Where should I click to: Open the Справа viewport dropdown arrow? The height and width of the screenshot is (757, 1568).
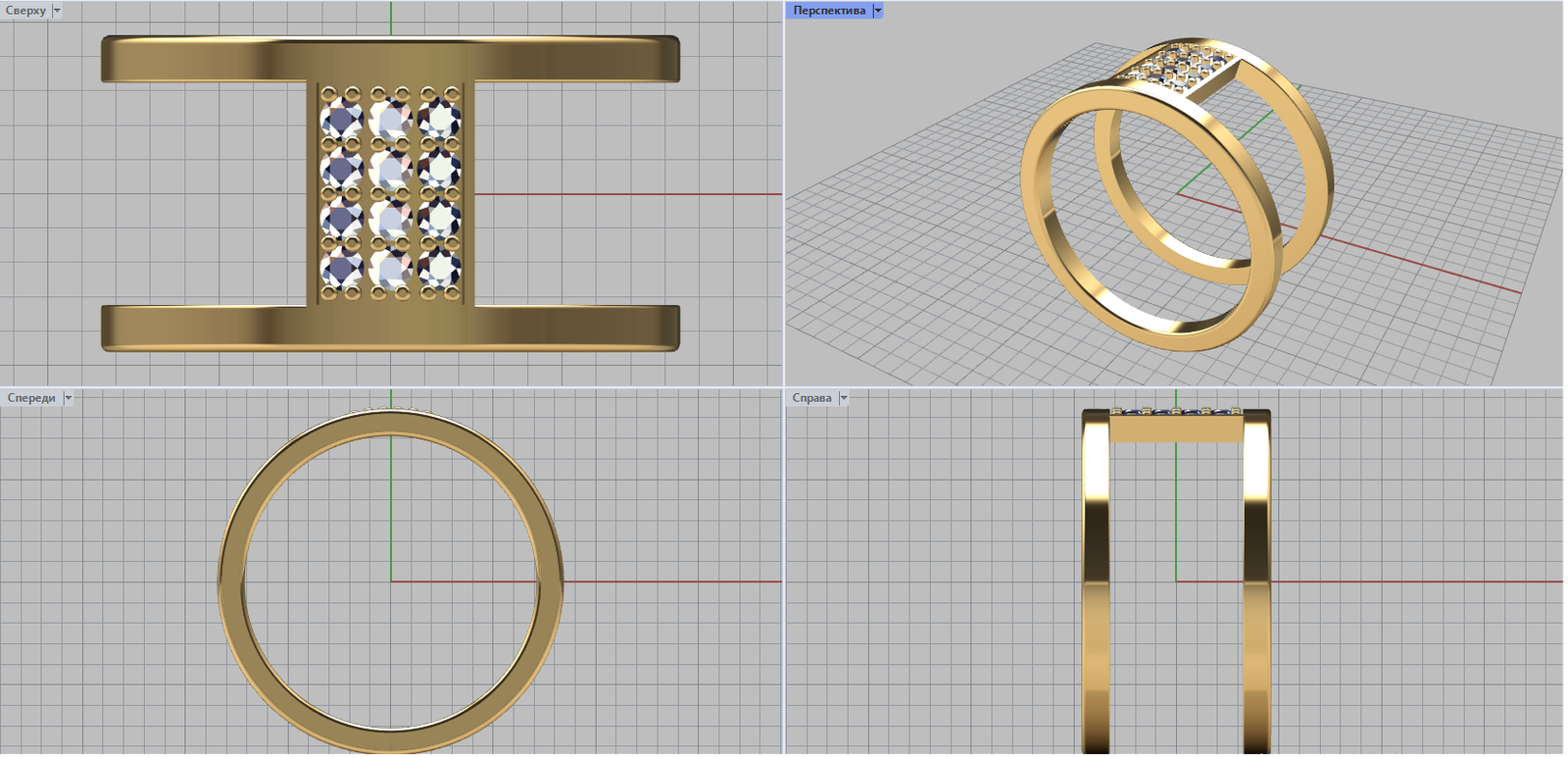click(843, 398)
